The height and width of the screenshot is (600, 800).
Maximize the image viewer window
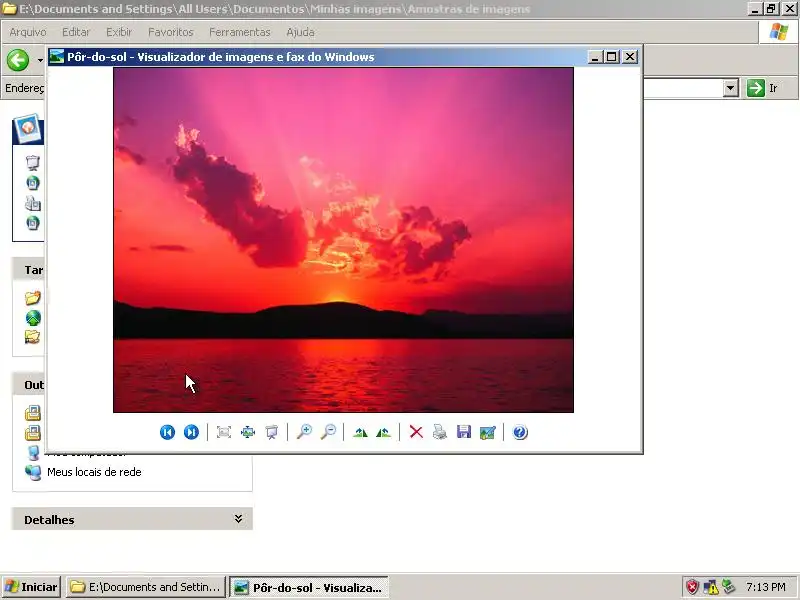point(612,57)
